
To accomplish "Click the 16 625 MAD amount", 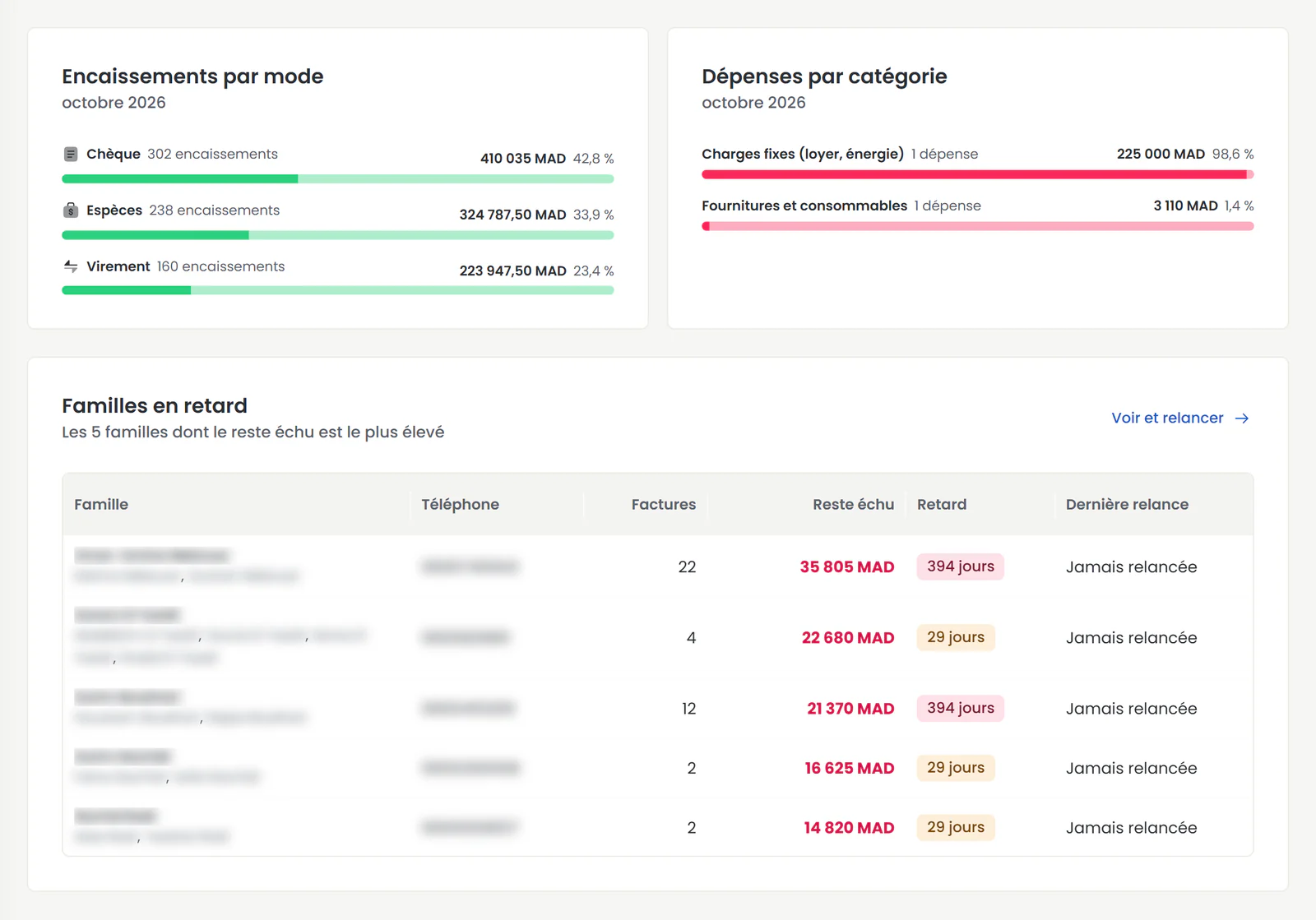I will click(x=850, y=768).
